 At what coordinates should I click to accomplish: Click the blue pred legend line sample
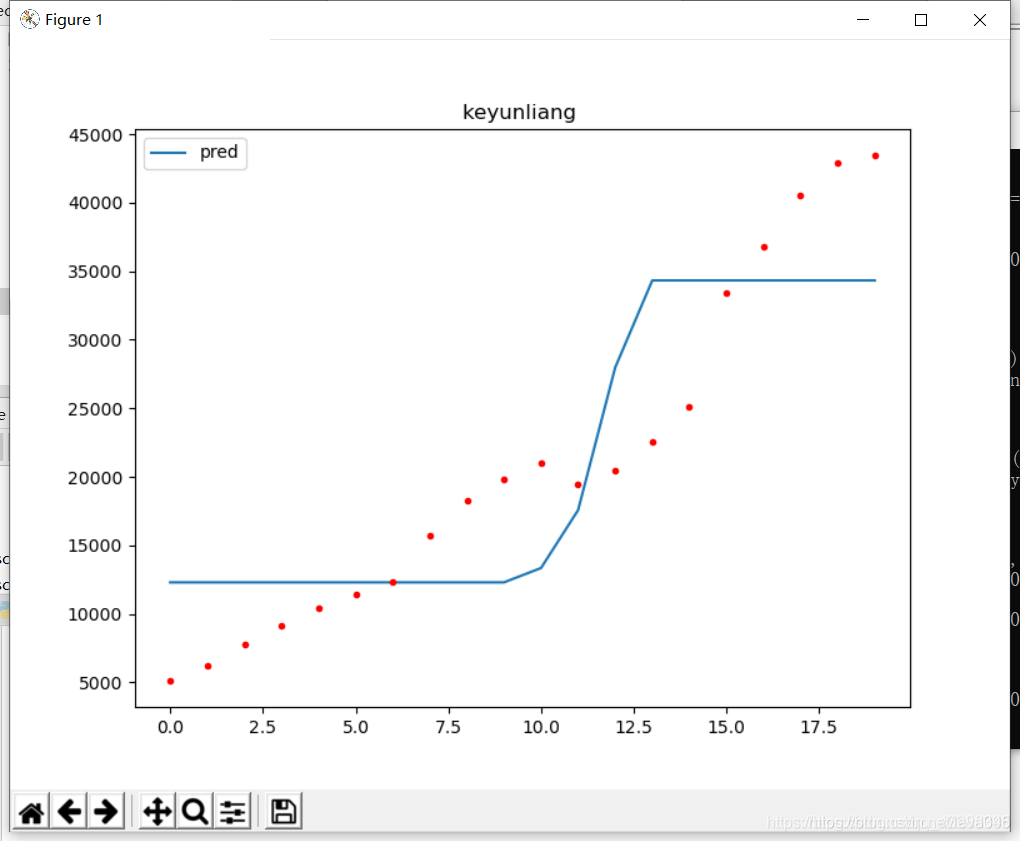(x=168, y=153)
